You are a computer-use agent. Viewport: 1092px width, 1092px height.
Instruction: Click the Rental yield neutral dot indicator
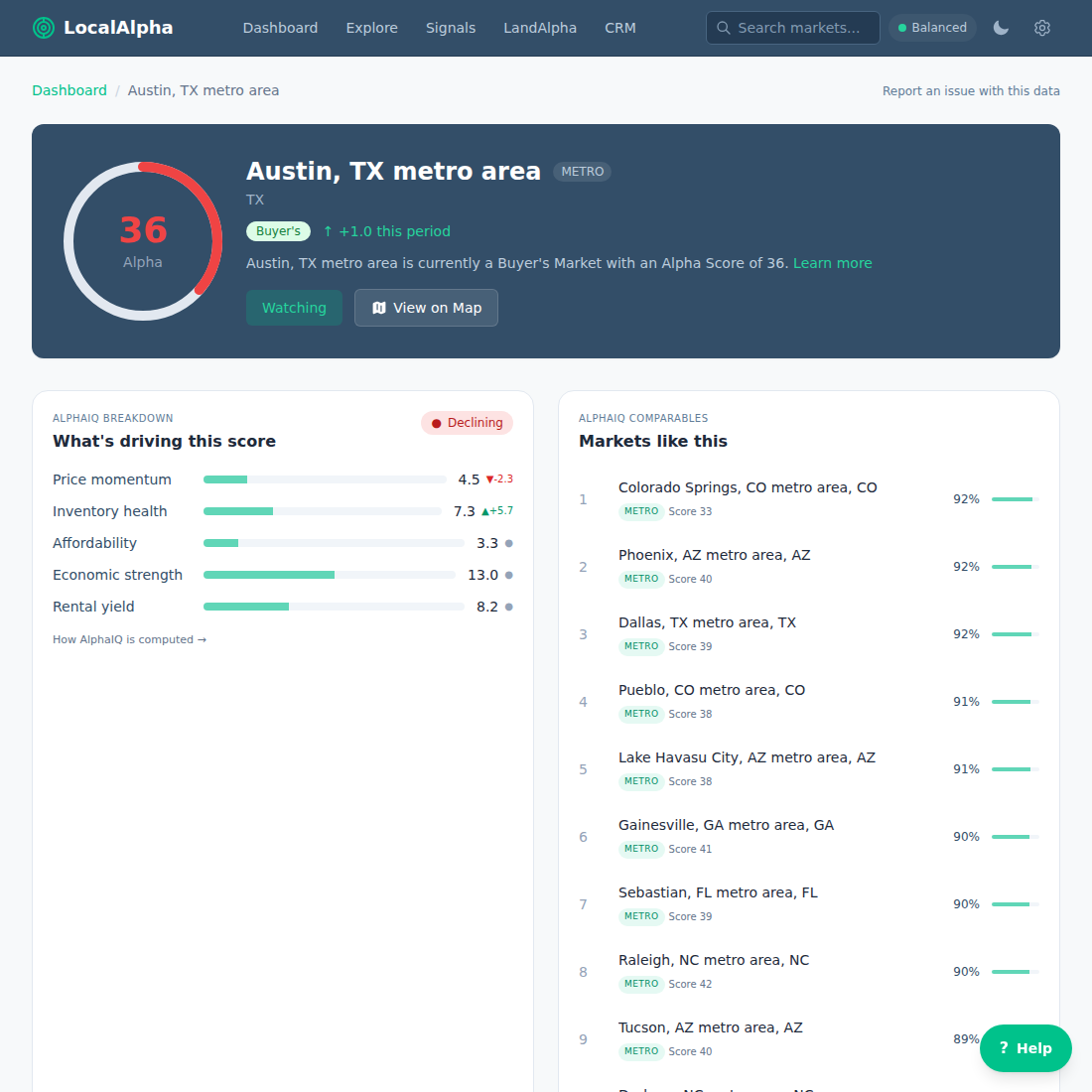pos(509,608)
